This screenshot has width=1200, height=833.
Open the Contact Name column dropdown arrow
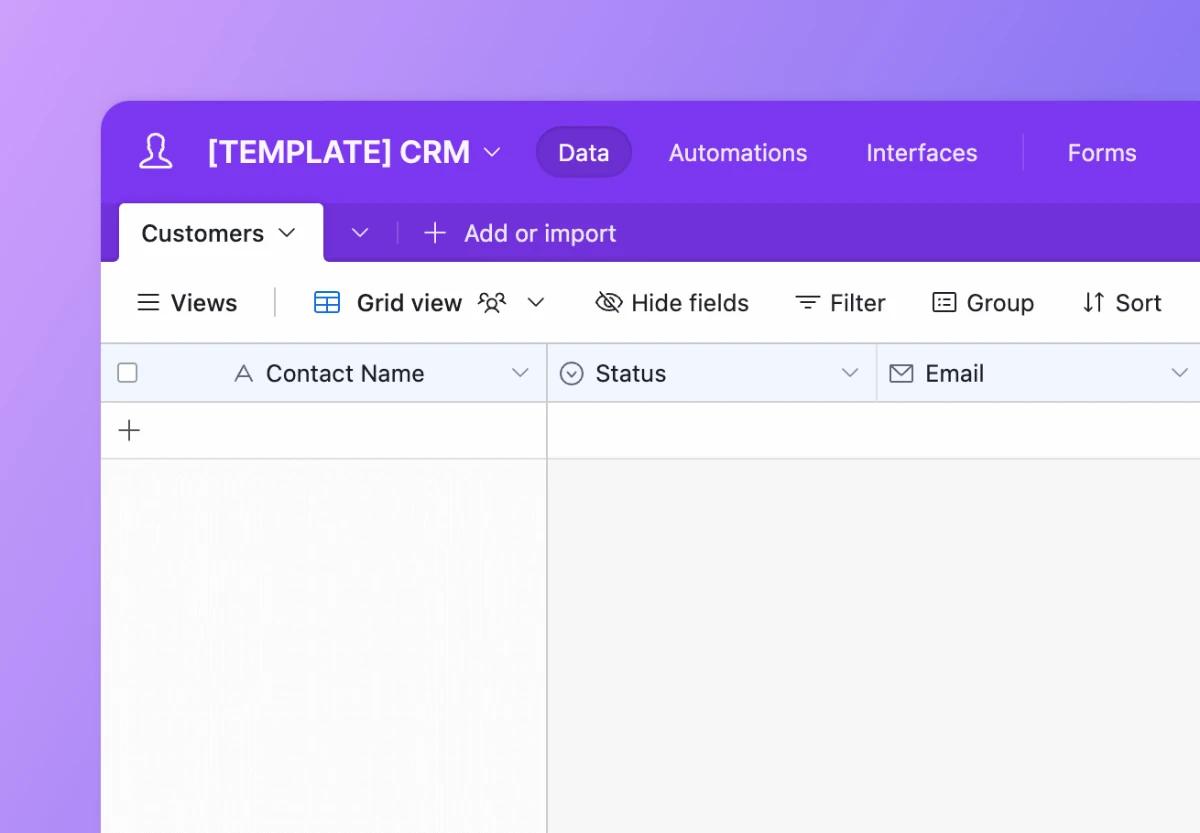click(x=520, y=373)
